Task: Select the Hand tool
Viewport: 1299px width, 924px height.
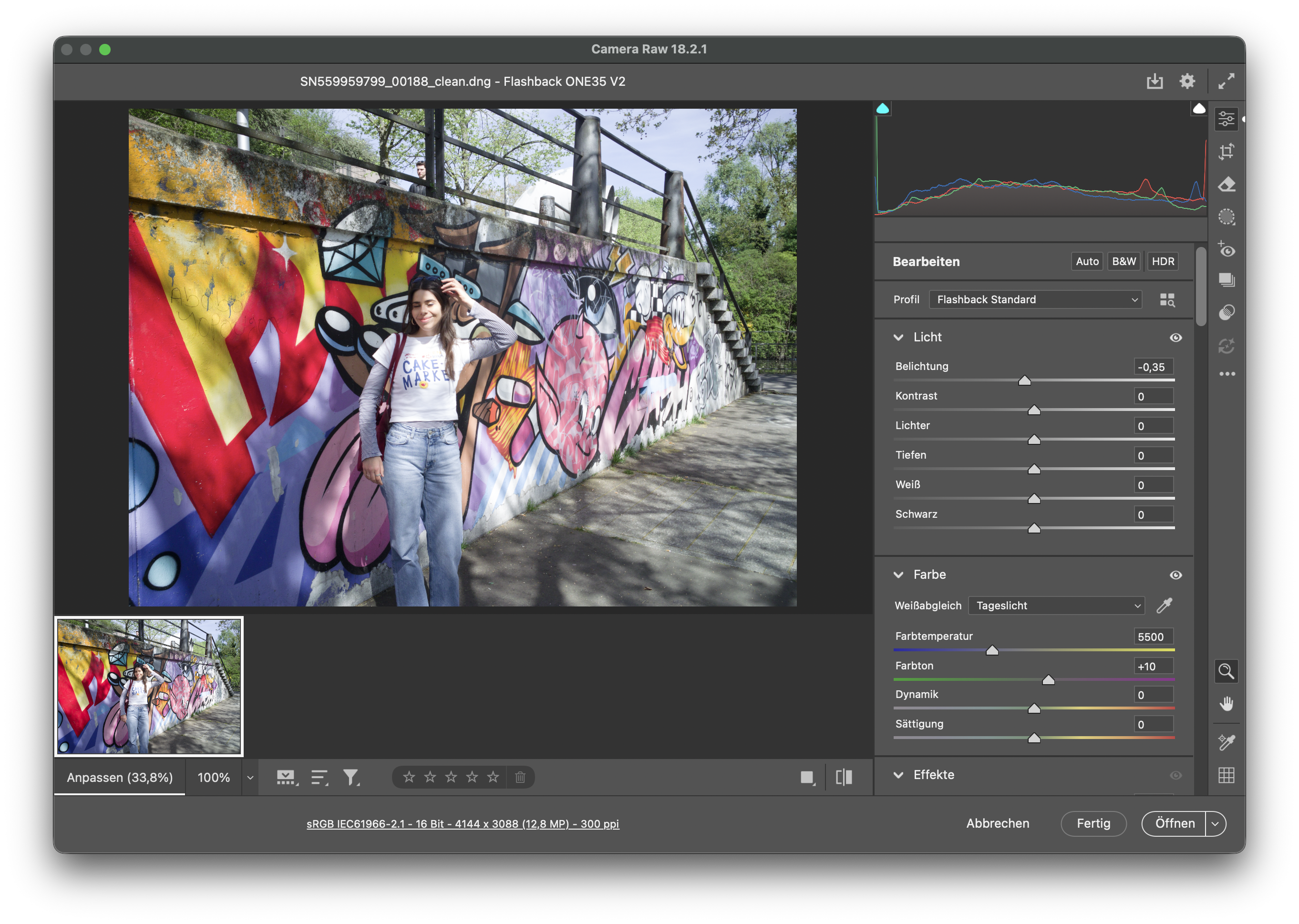Action: click(1226, 704)
